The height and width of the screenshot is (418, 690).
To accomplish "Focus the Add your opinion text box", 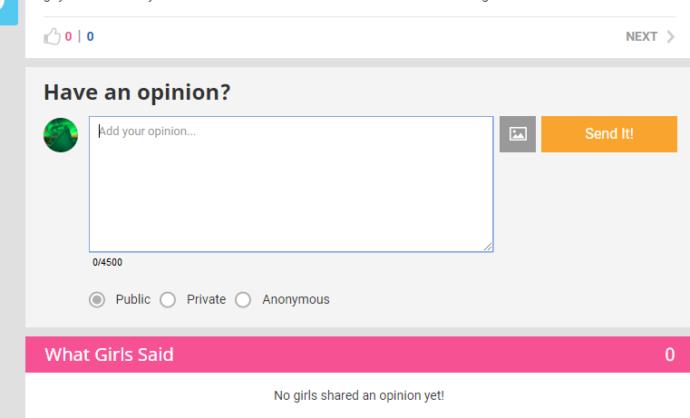I will pos(291,184).
